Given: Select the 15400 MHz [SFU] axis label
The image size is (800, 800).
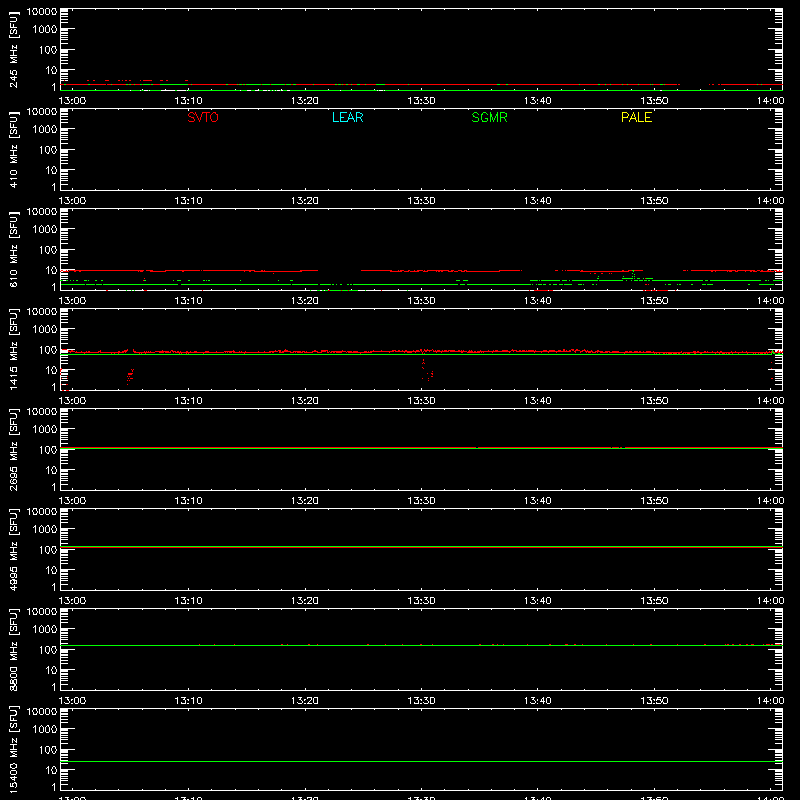Looking at the screenshot, I should (x=13, y=749).
